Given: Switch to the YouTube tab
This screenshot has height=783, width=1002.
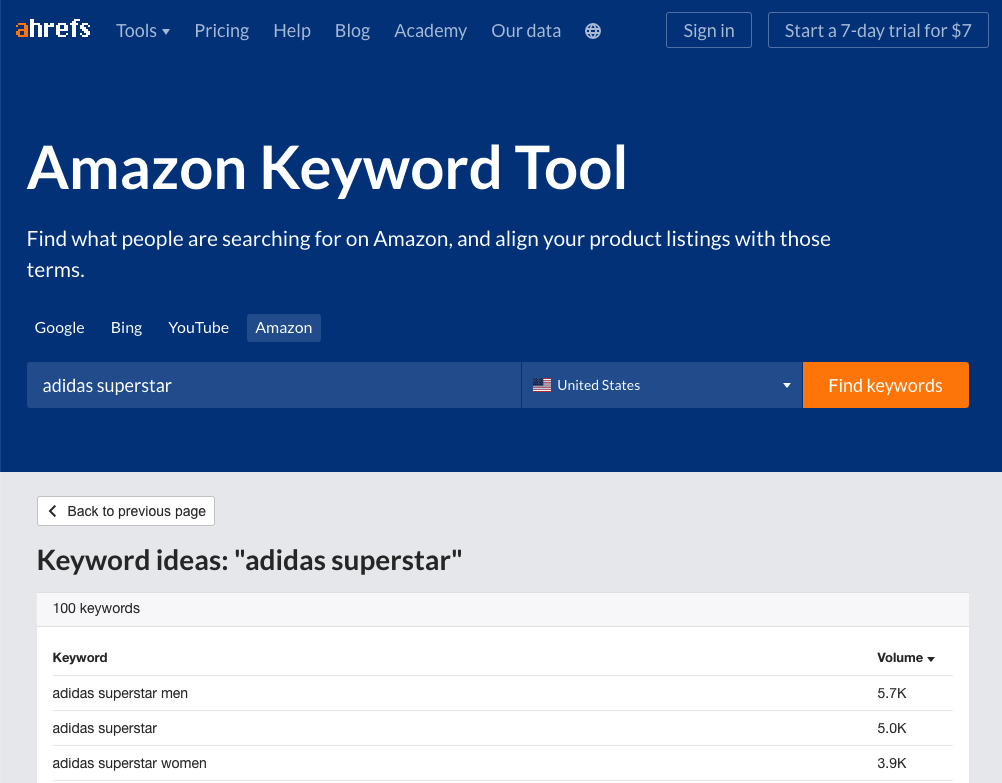Looking at the screenshot, I should [198, 328].
